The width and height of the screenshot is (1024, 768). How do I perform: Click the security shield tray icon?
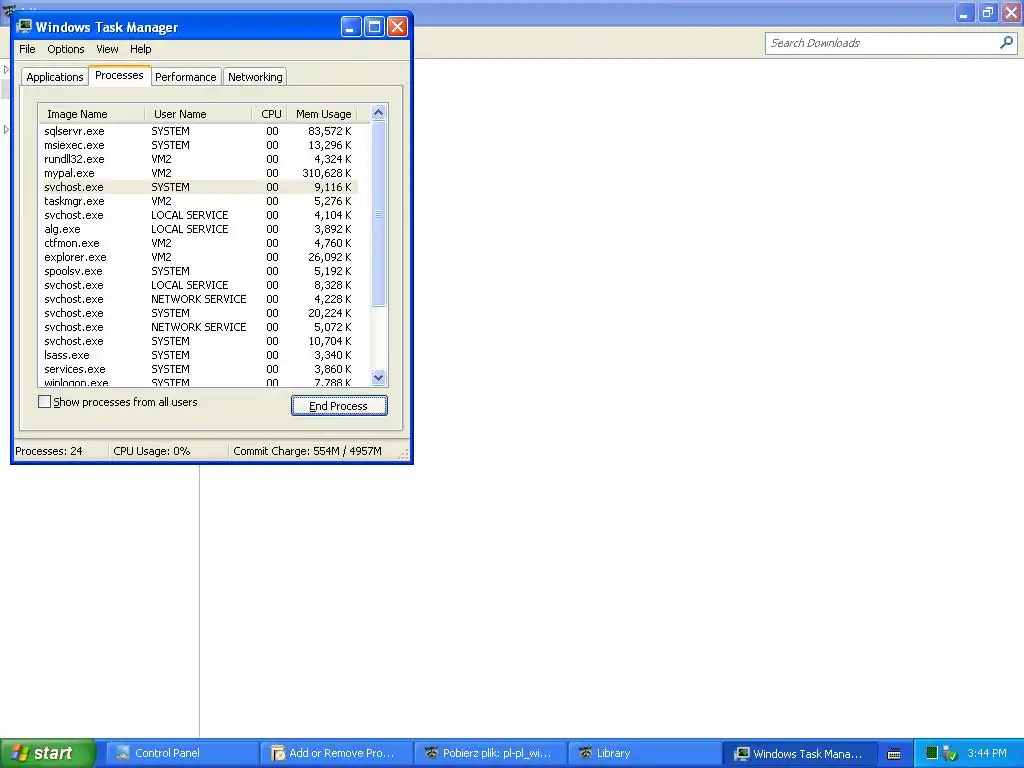point(950,754)
